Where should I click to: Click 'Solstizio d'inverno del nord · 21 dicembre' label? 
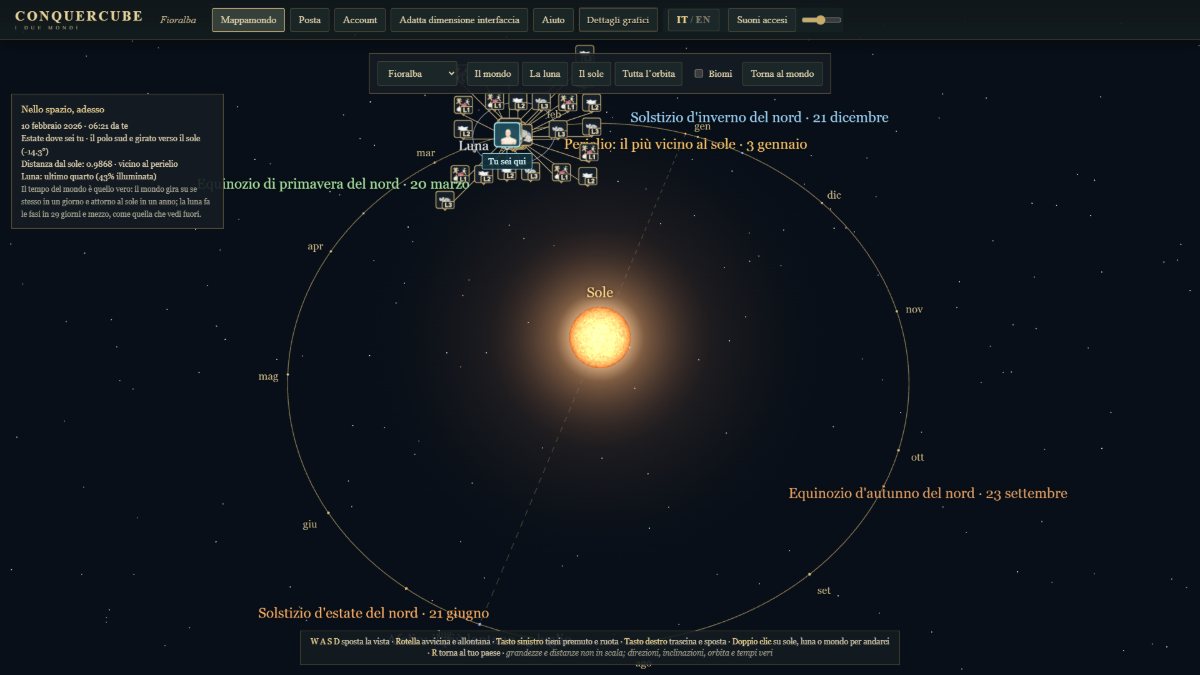pos(759,117)
